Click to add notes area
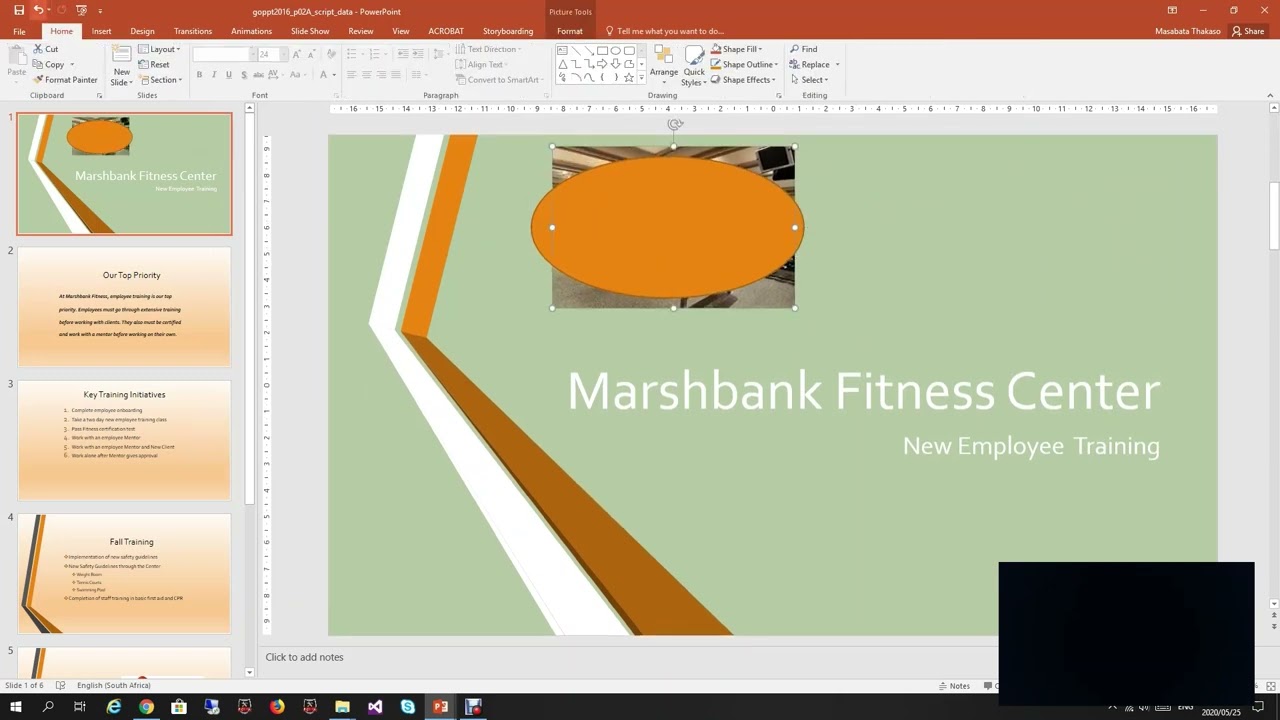This screenshot has width=1280, height=720. click(304, 657)
